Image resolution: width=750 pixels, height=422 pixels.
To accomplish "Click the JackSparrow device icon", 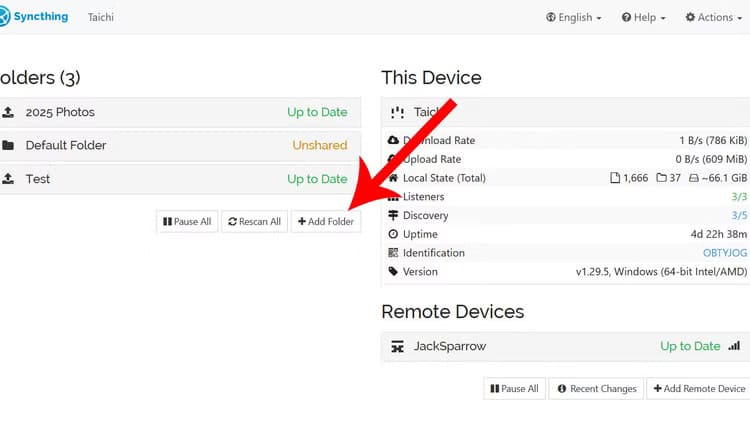I will point(397,347).
